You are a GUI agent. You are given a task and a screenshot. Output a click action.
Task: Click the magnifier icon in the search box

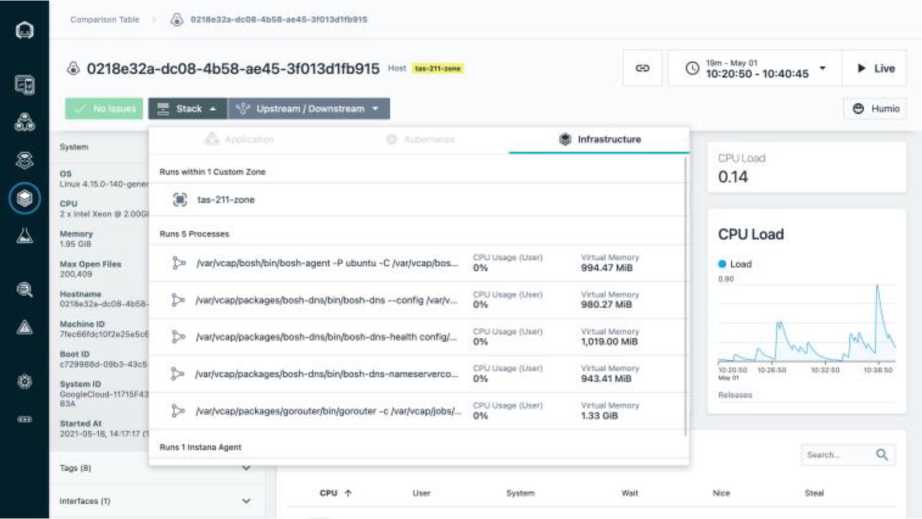(882, 455)
